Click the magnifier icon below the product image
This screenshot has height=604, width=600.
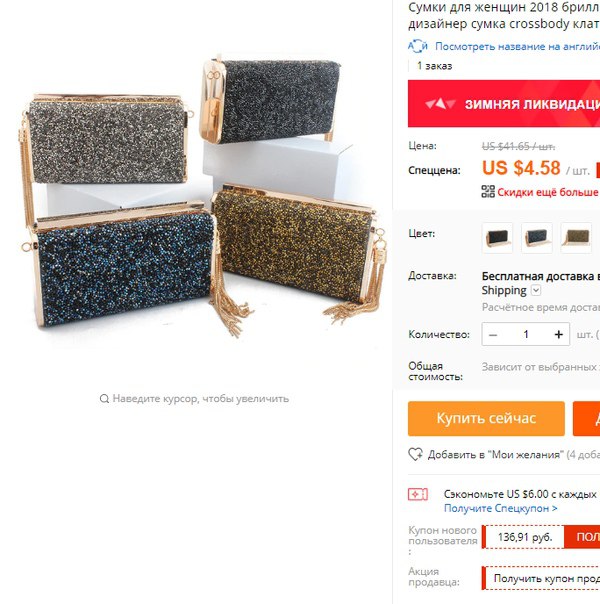[x=104, y=399]
